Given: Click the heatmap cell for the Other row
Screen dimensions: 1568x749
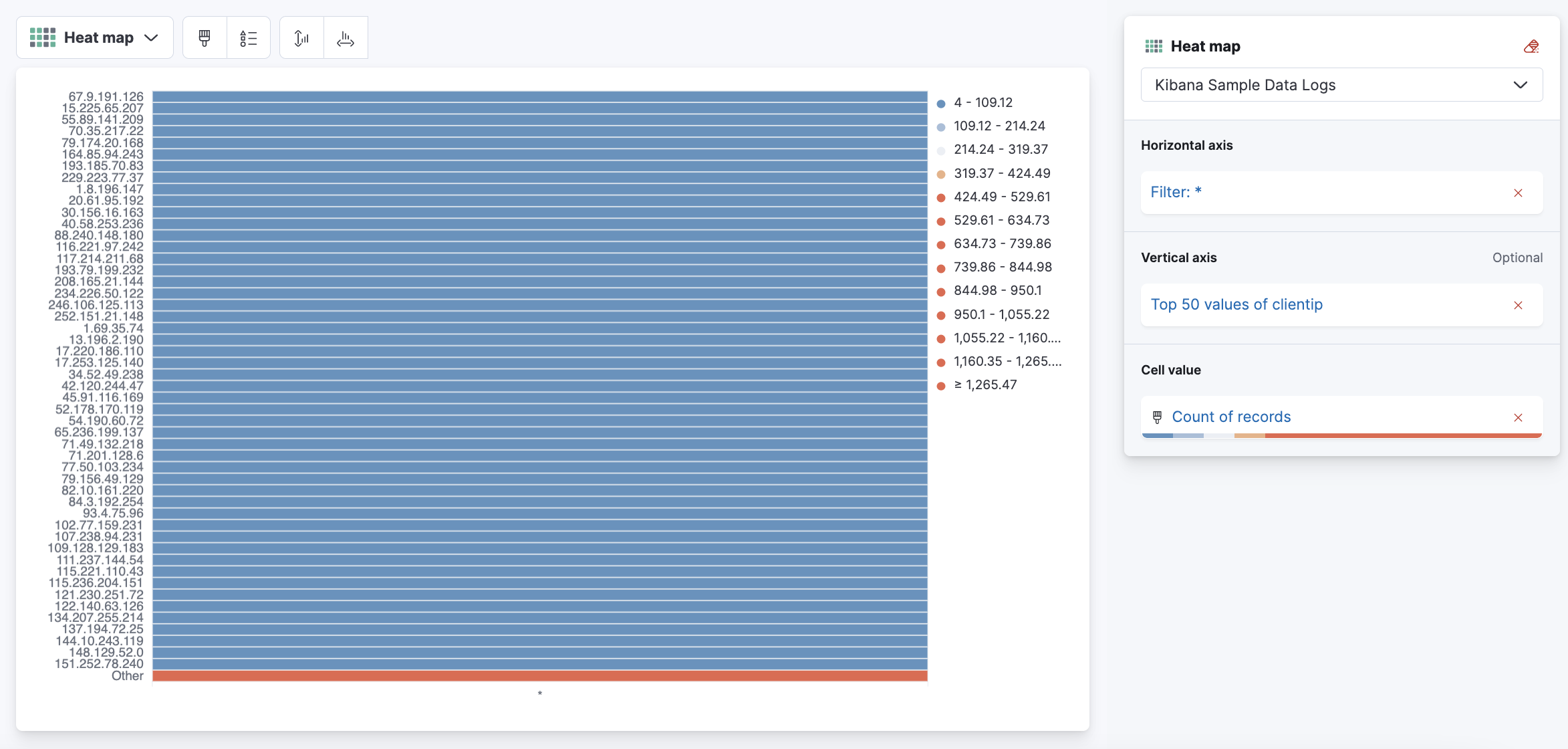Looking at the screenshot, I should click(539, 676).
